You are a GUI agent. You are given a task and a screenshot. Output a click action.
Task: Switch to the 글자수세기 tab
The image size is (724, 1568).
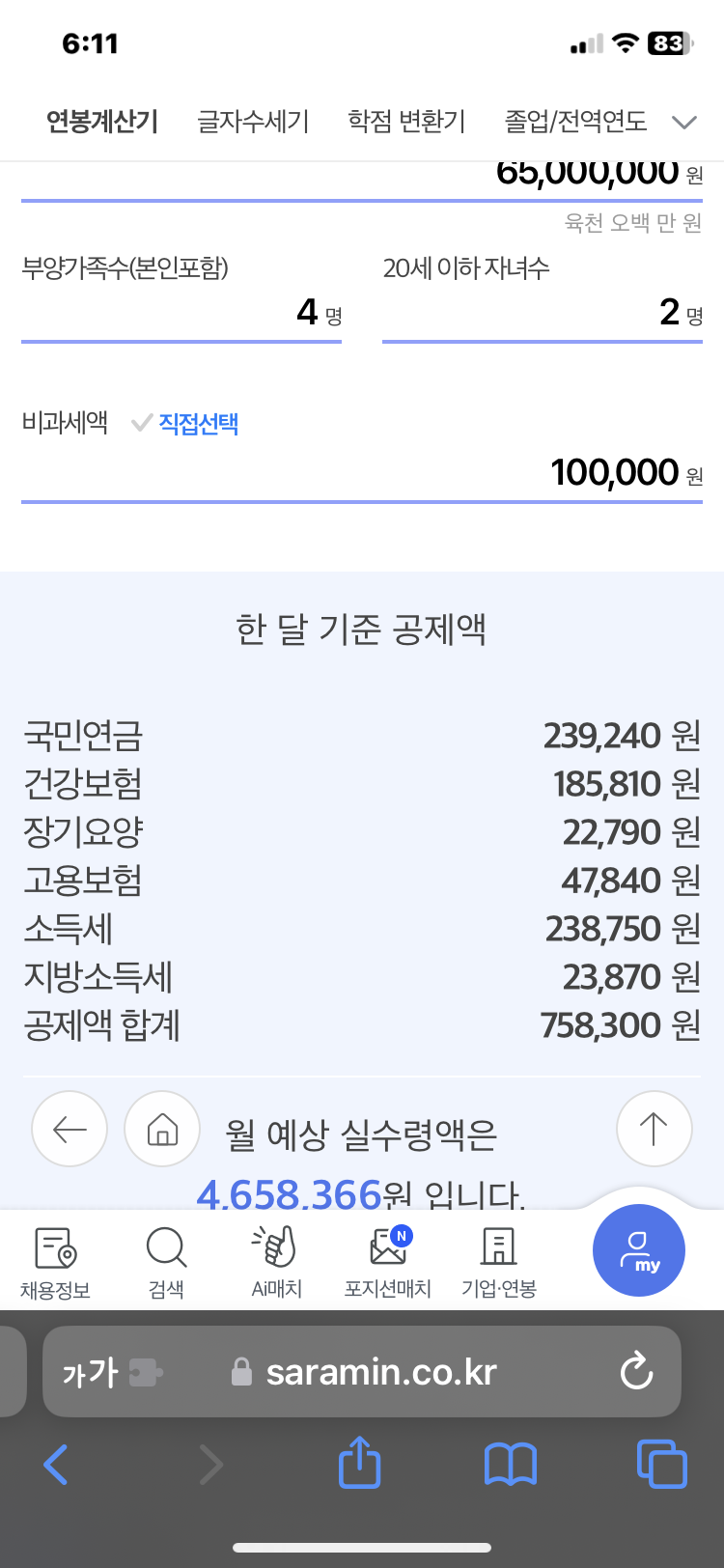coord(253,122)
